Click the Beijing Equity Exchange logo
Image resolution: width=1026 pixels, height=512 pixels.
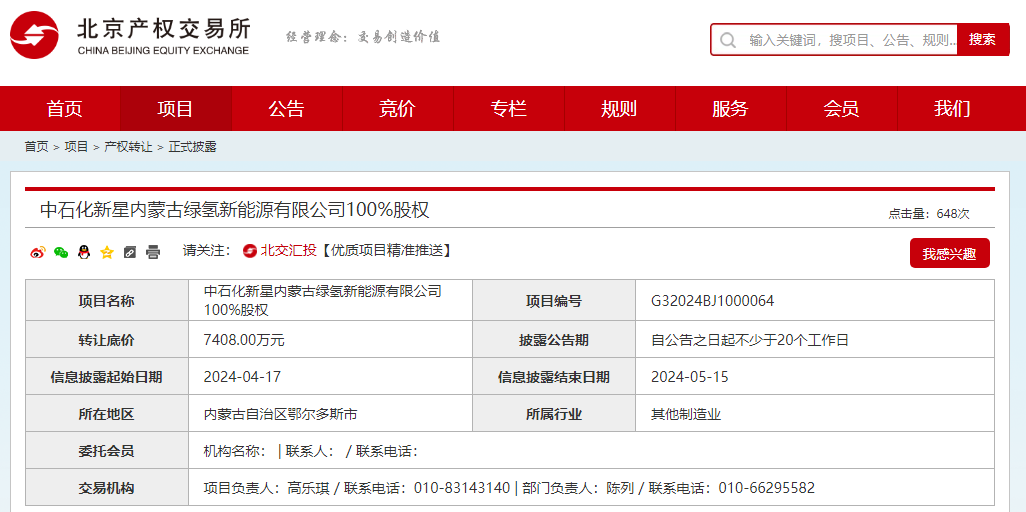(x=130, y=36)
